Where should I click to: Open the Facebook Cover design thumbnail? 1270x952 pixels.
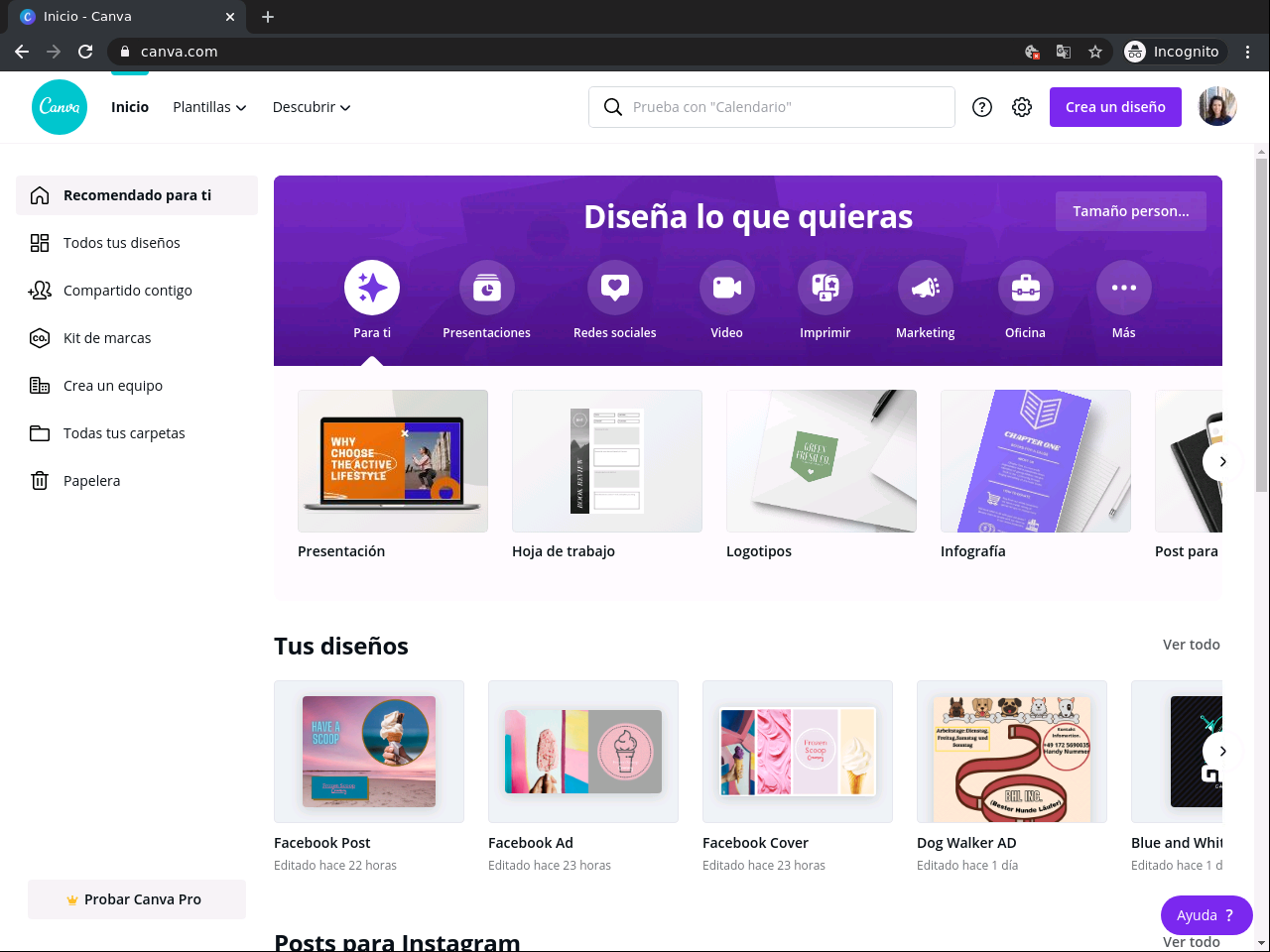(798, 752)
